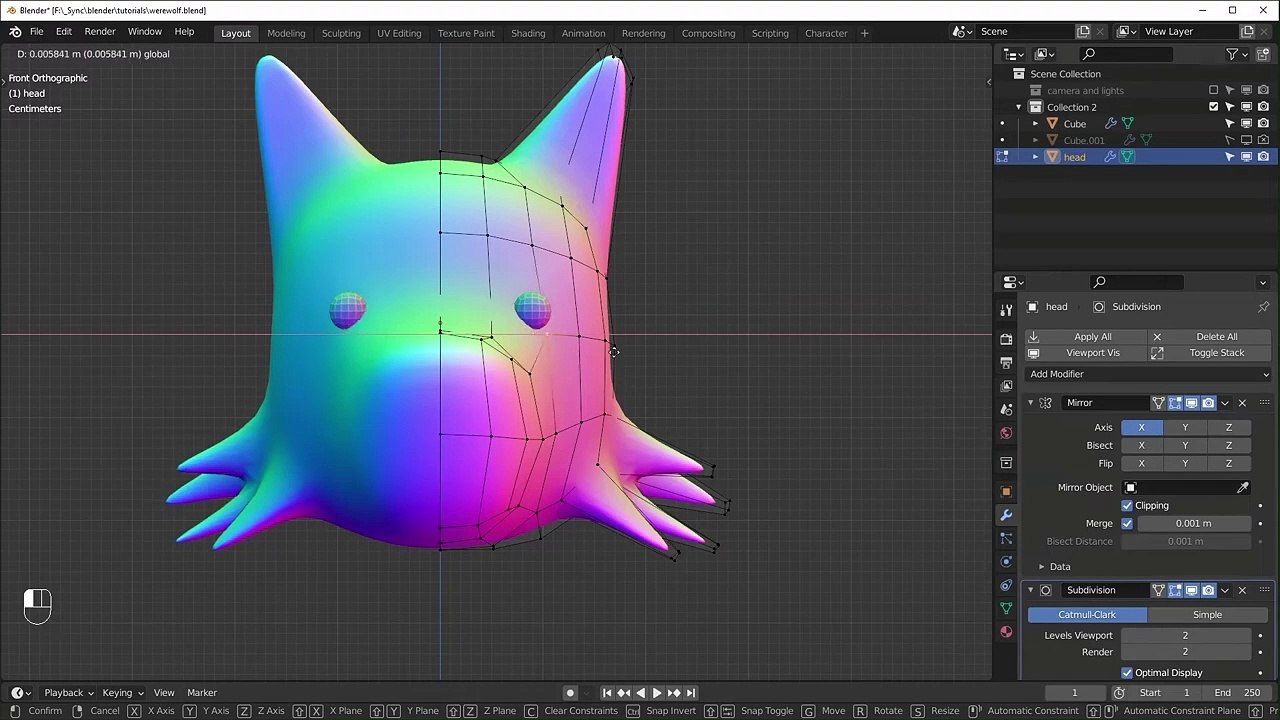
Task: Click mesh data icon next to Cube
Action: (1127, 124)
